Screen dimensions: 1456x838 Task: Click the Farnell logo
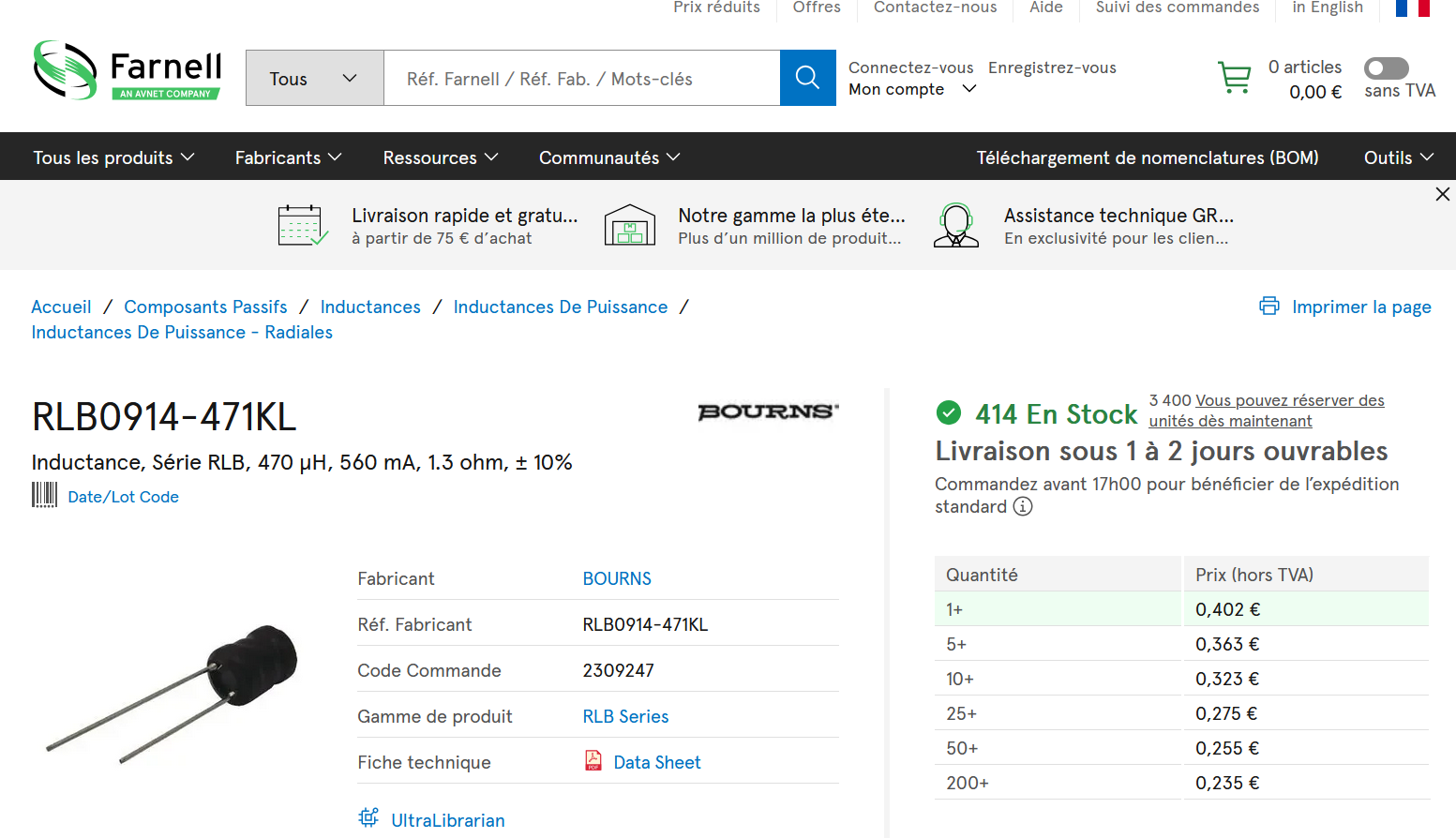click(x=128, y=70)
